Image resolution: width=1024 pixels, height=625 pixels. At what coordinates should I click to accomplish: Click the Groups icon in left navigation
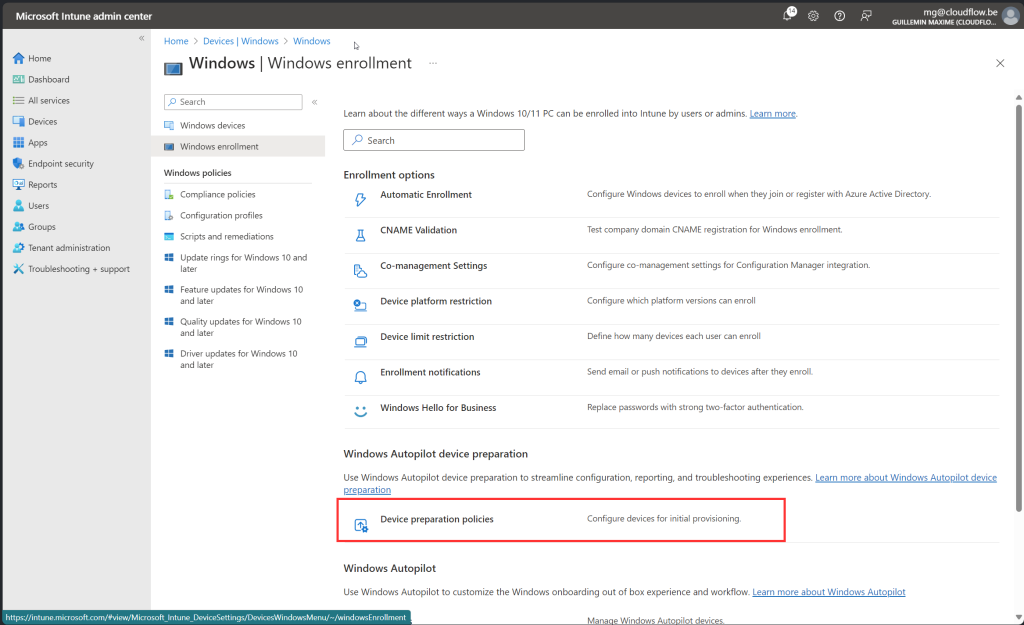[x=18, y=227]
